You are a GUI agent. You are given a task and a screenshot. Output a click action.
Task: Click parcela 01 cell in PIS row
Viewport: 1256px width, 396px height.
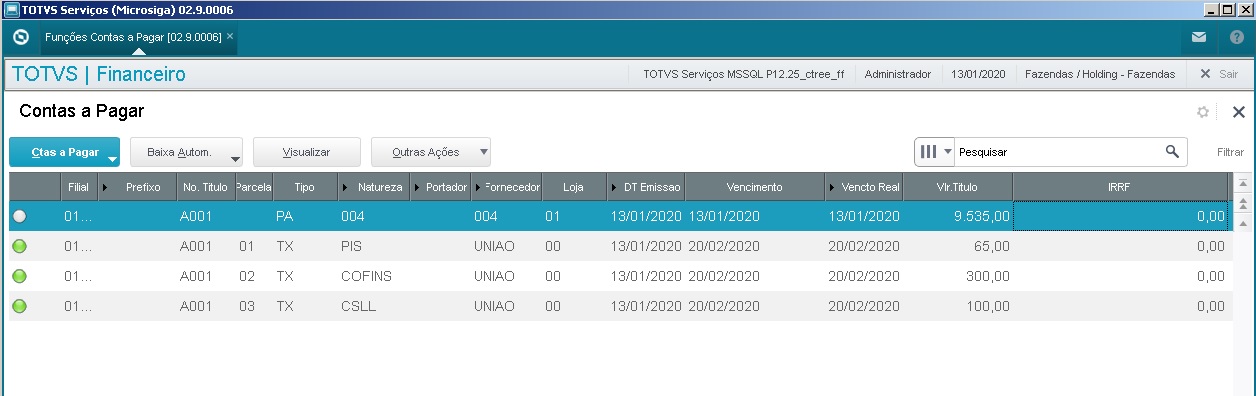pyautogui.click(x=253, y=246)
